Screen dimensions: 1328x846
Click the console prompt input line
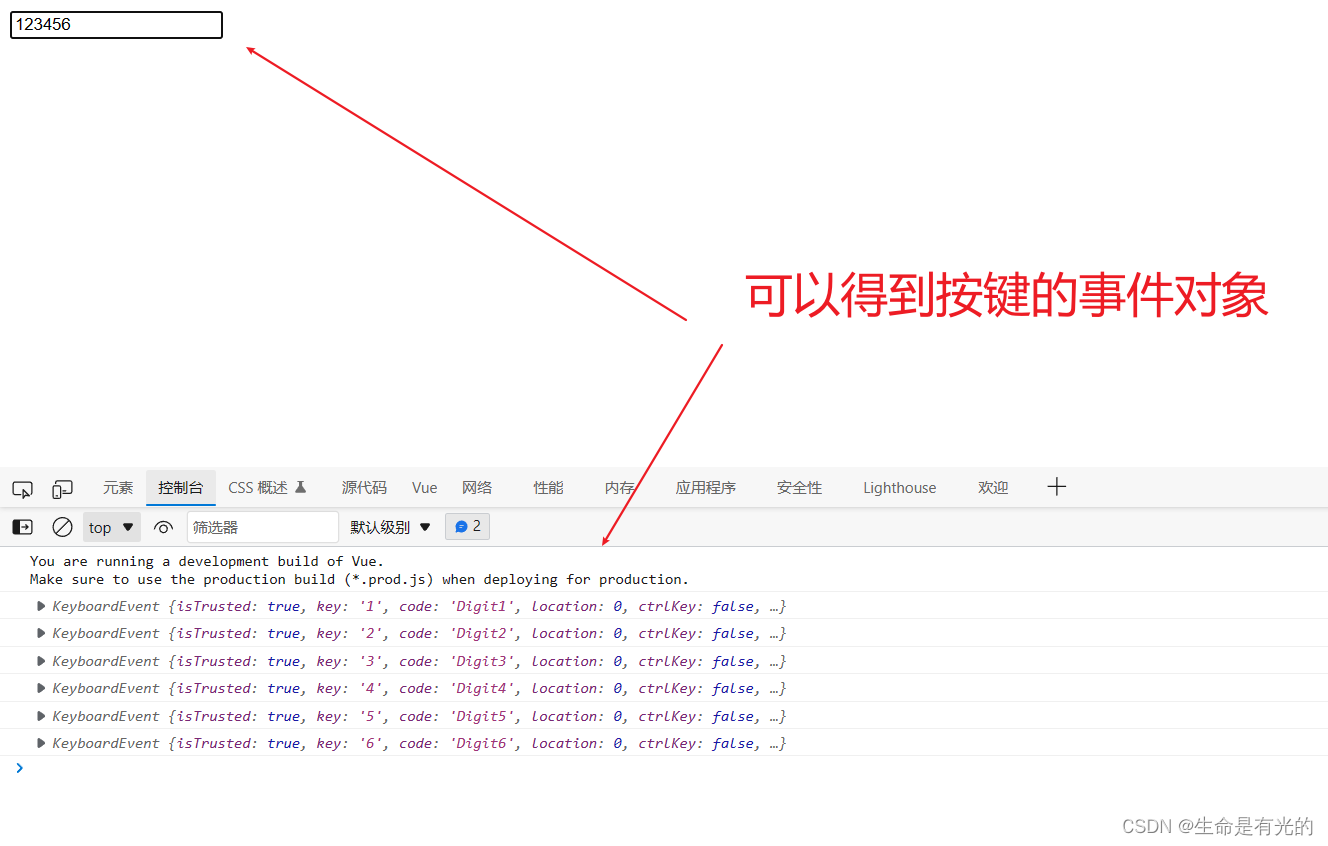[664, 768]
